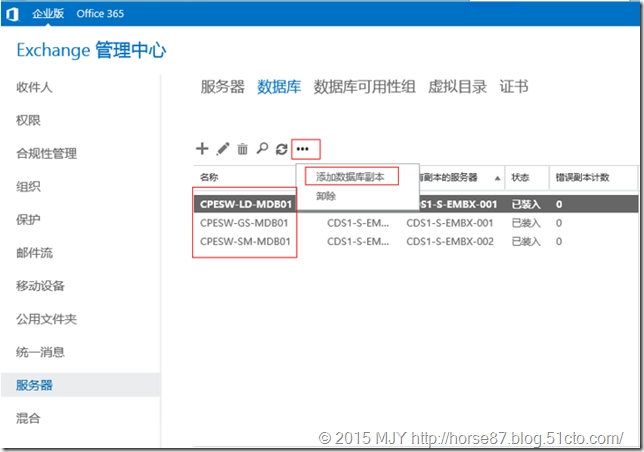Open the 数据库可用性组 tab
This screenshot has width=644, height=452.
click(x=365, y=87)
